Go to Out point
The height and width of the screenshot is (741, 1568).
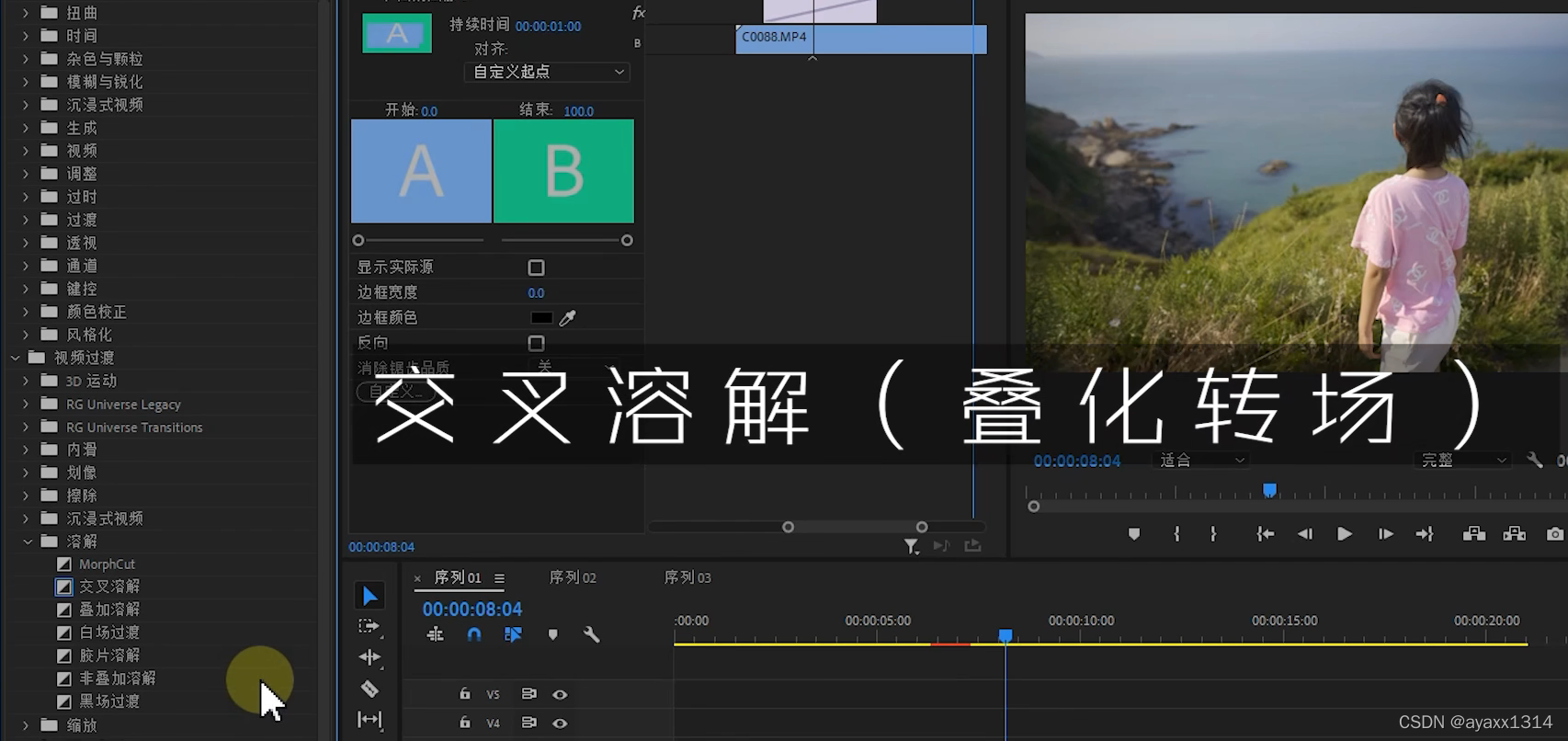[x=1425, y=534]
